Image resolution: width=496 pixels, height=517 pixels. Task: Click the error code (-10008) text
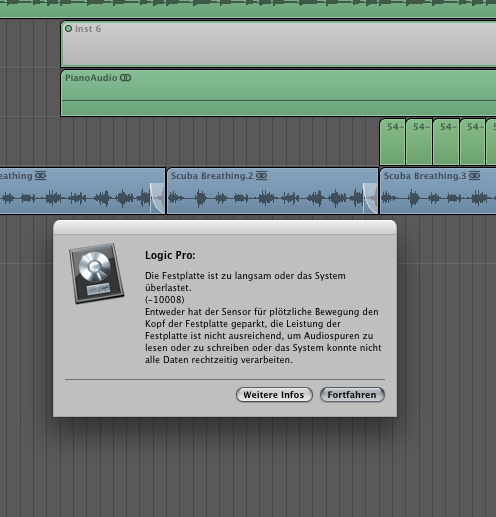pos(165,300)
